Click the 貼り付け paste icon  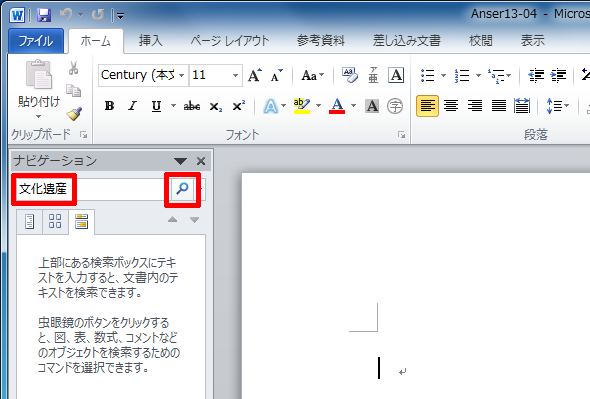(39, 75)
